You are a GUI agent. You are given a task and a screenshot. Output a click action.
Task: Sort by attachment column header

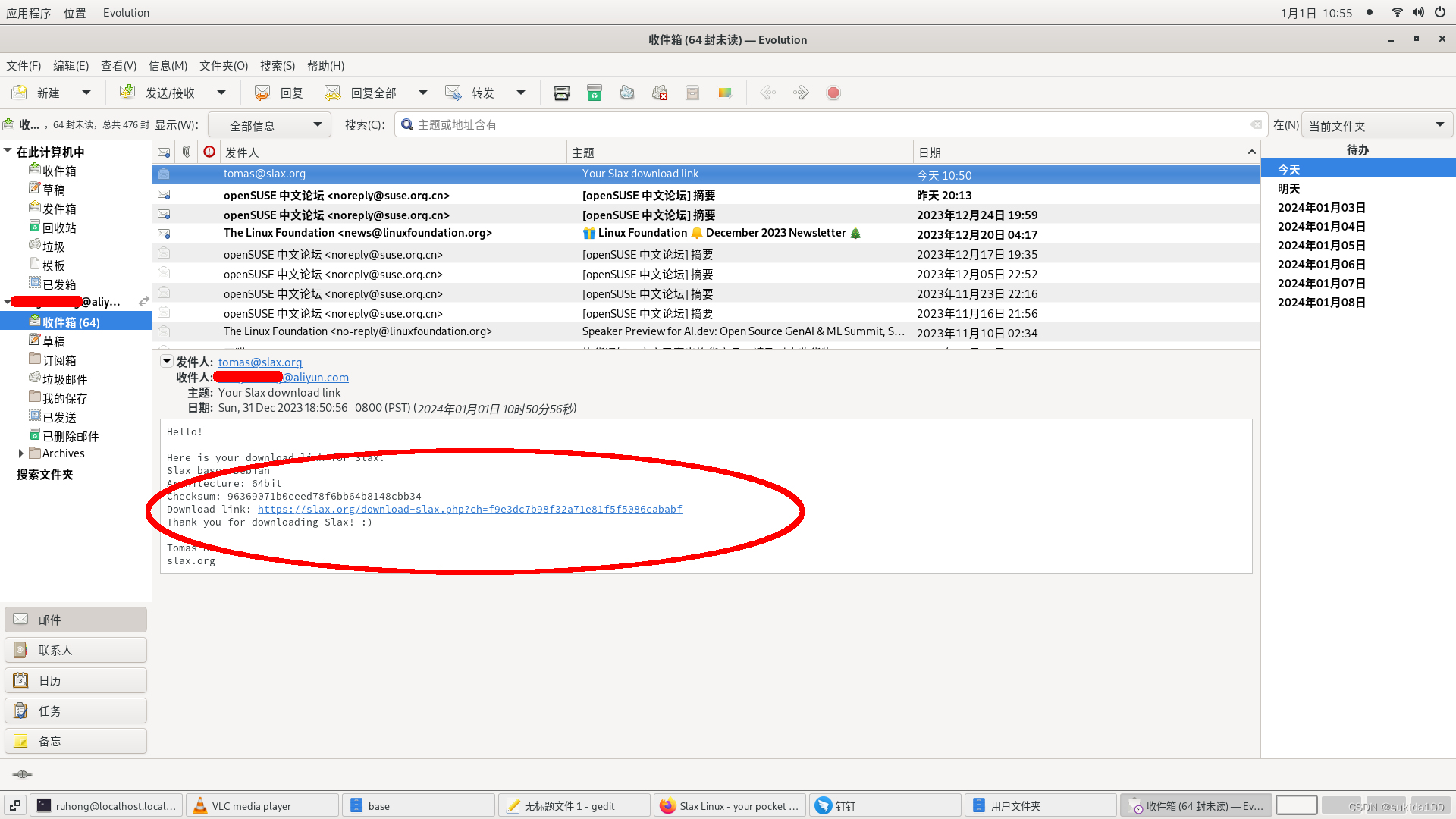187,152
